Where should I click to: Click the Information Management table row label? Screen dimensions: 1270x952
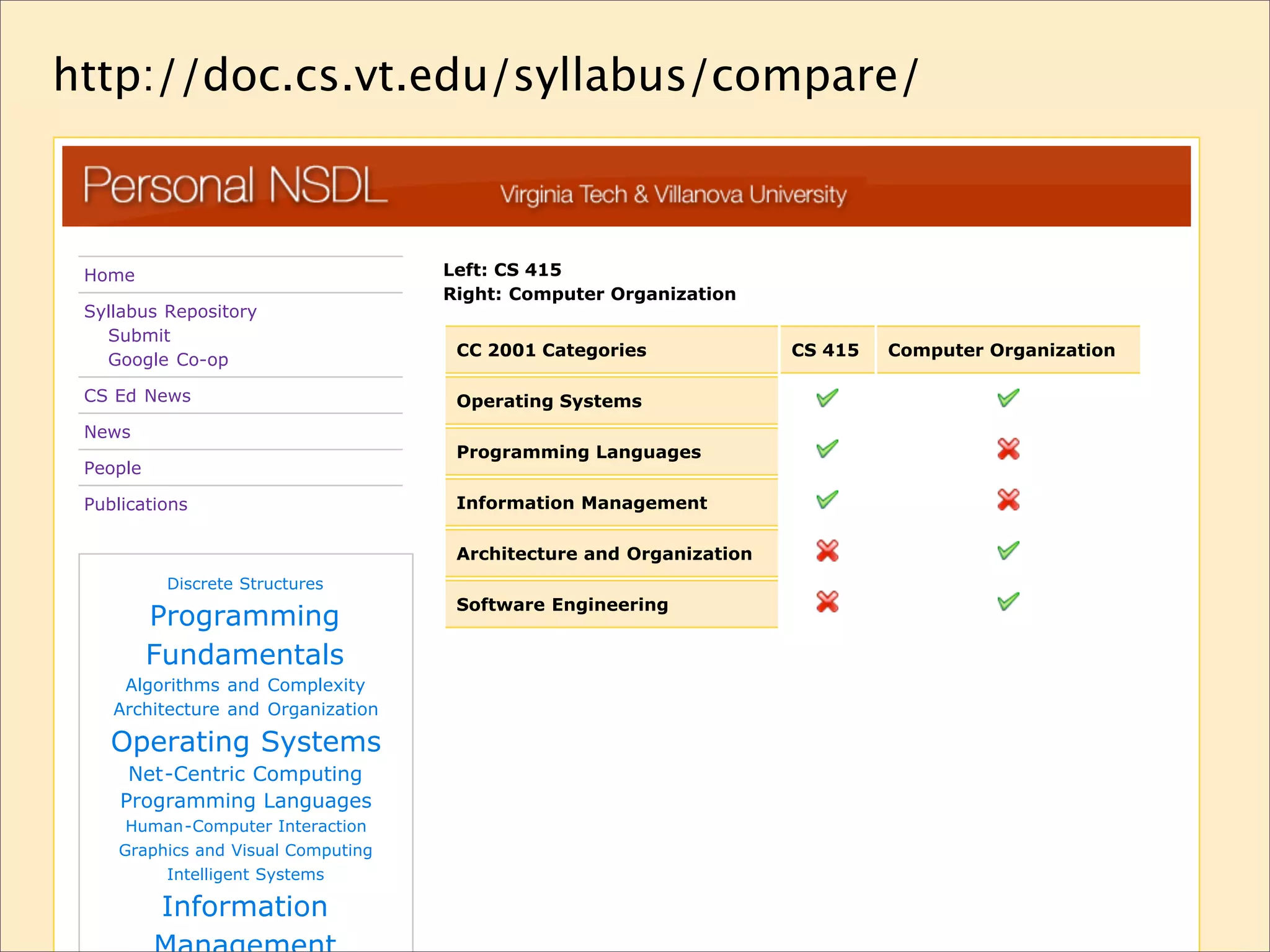click(x=611, y=503)
